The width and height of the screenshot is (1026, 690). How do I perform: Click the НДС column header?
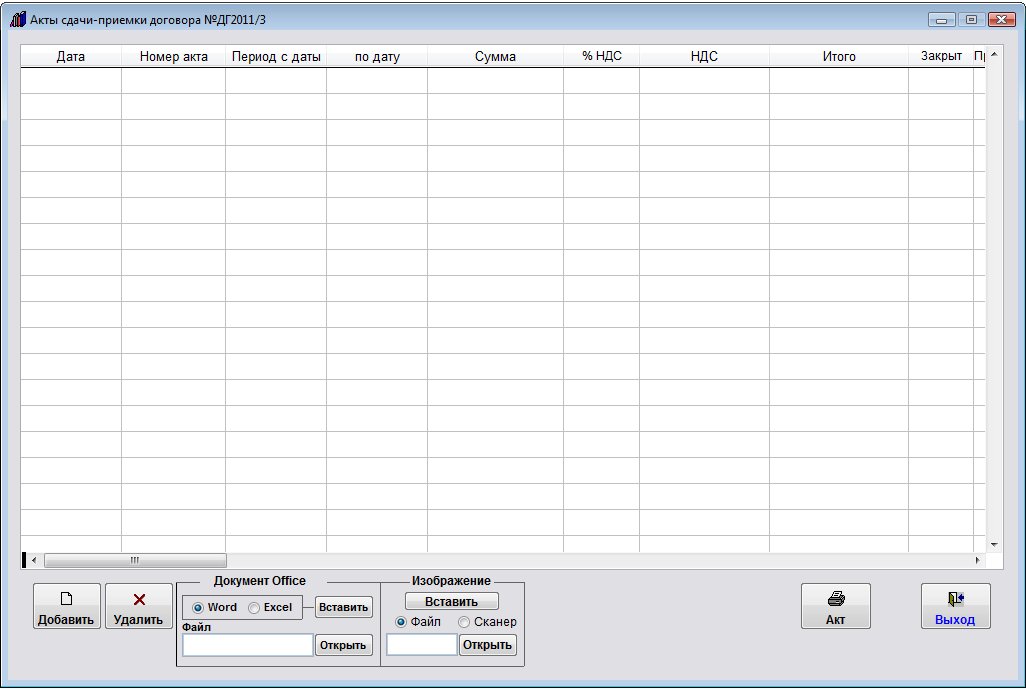pos(704,56)
